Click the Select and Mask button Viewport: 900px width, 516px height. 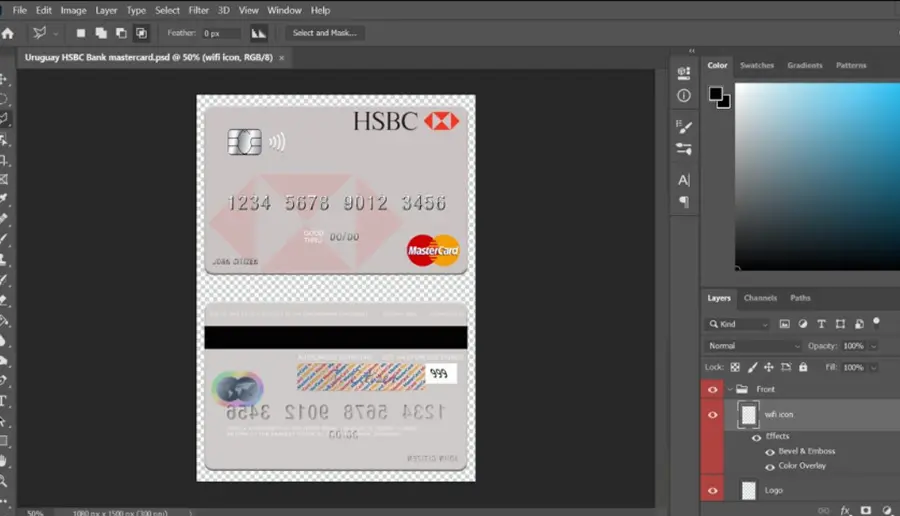[x=324, y=33]
